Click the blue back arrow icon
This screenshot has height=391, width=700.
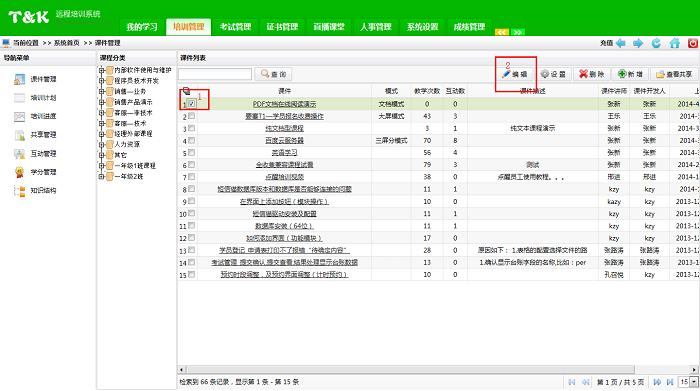[621, 43]
